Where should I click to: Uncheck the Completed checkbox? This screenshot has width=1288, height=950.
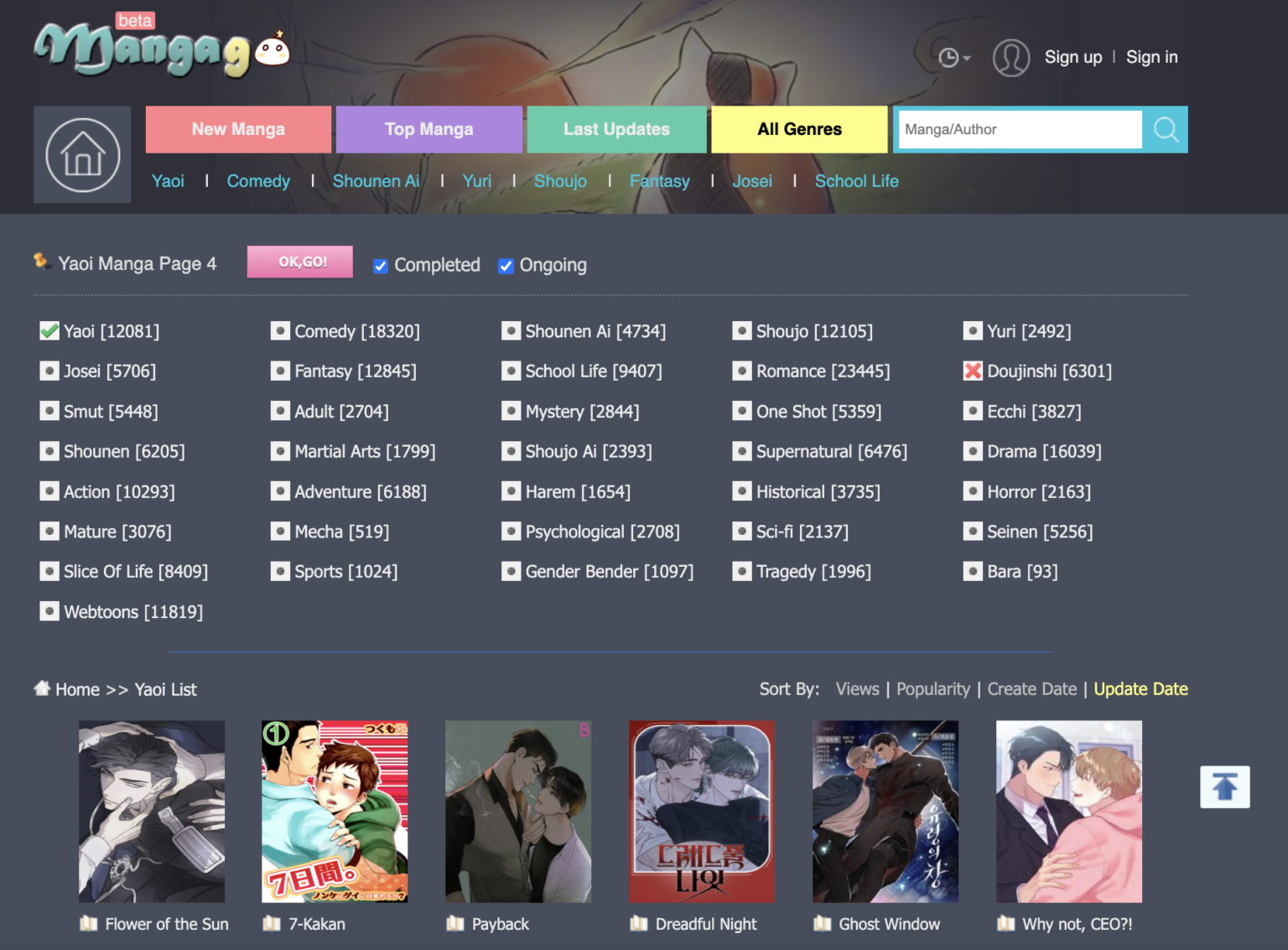coord(381,265)
